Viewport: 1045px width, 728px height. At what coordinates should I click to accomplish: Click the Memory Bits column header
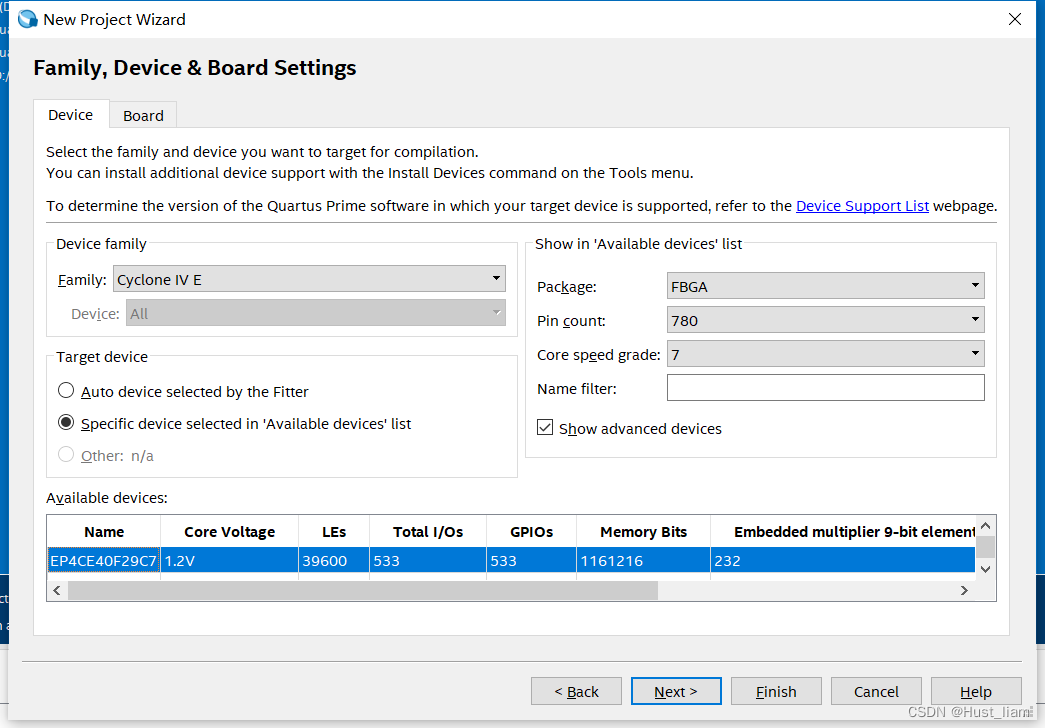[643, 532]
